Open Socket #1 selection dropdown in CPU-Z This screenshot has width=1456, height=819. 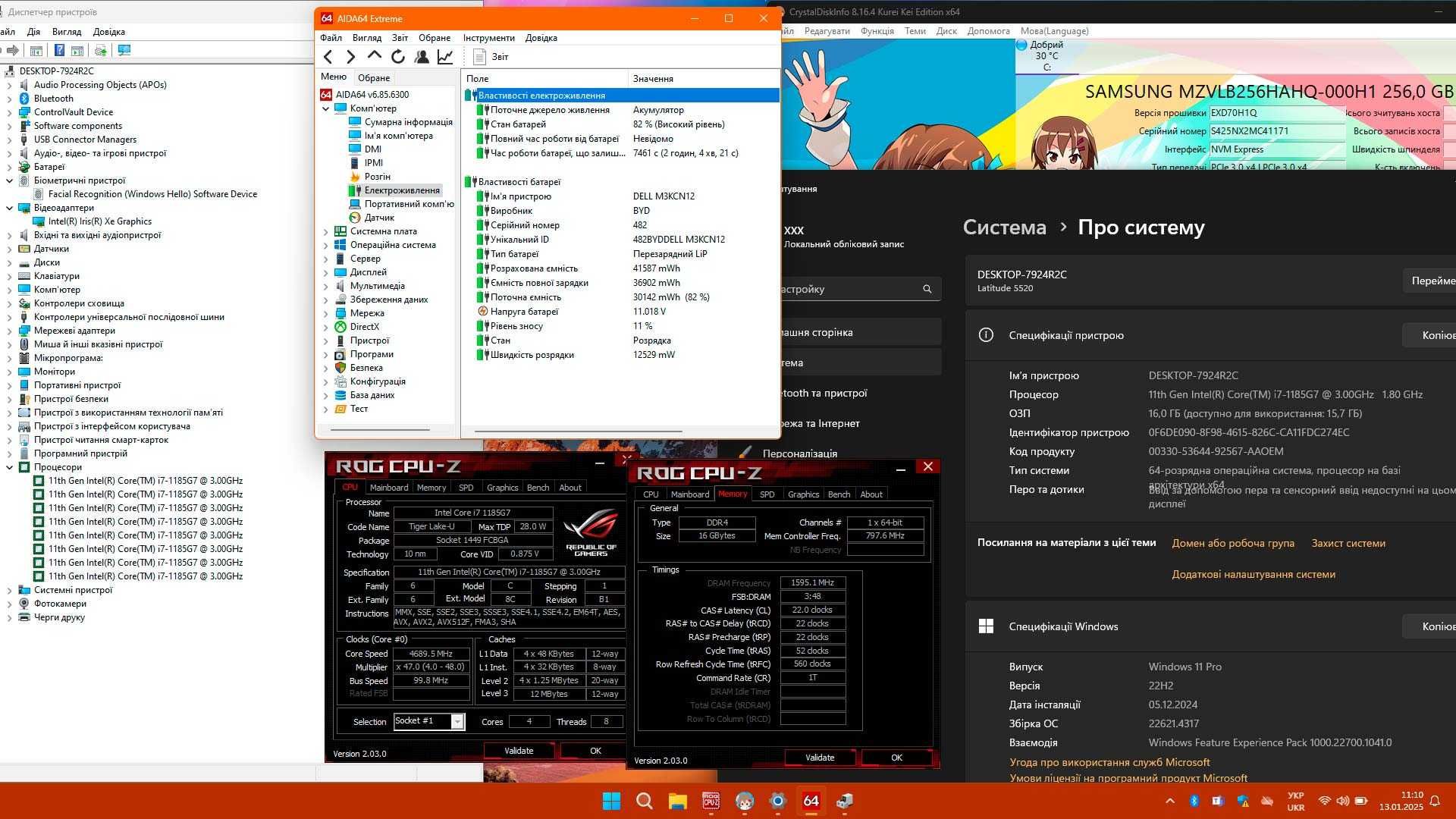click(457, 721)
